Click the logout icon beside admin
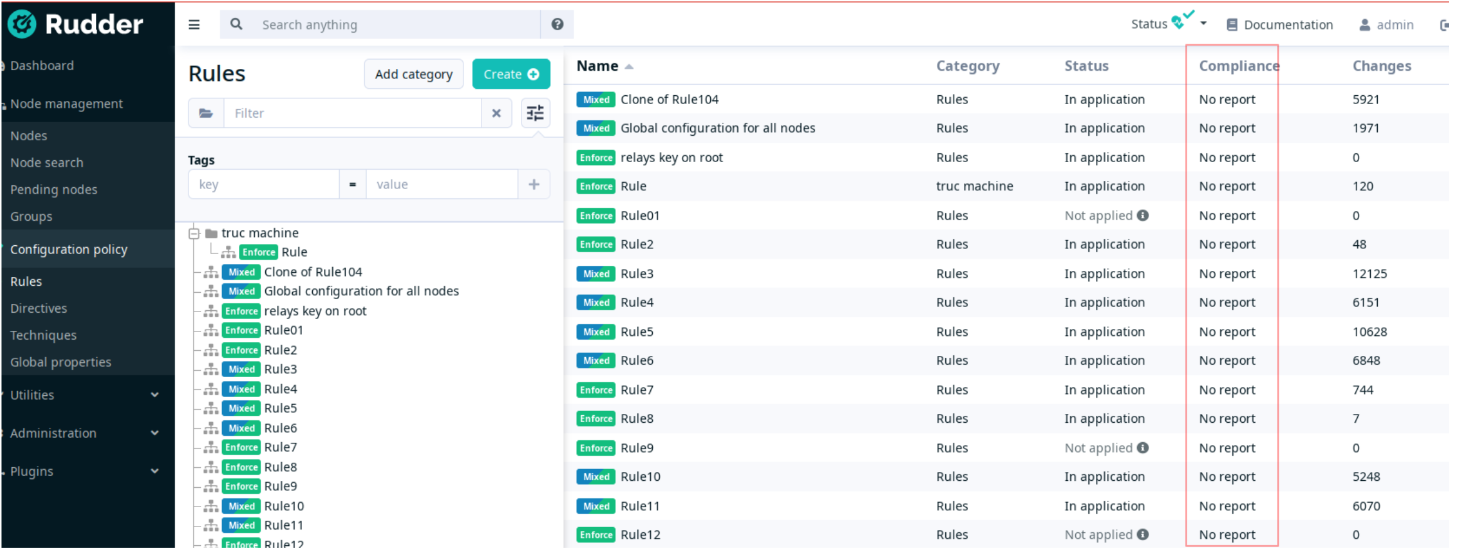1466x558 pixels. tap(1444, 25)
